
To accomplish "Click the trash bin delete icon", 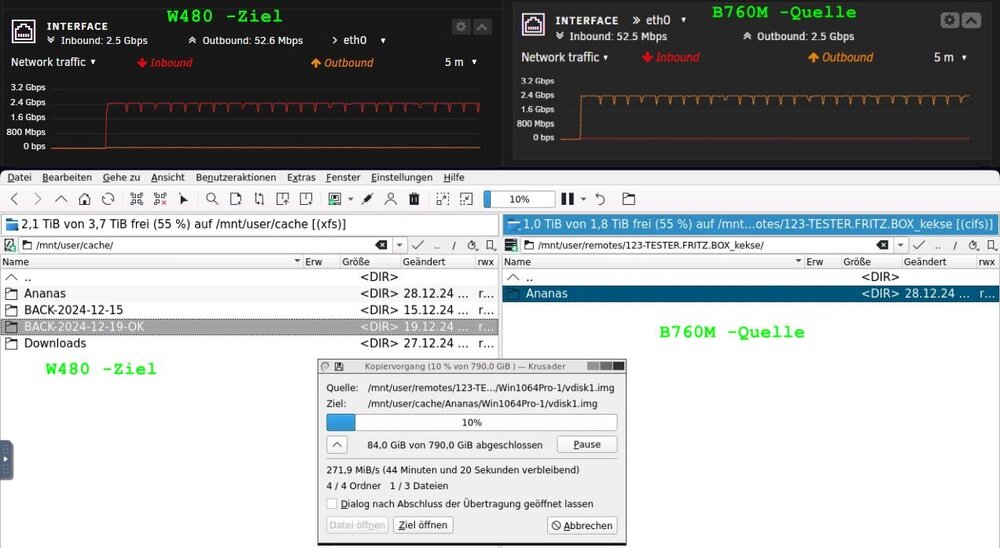I will (x=414, y=199).
